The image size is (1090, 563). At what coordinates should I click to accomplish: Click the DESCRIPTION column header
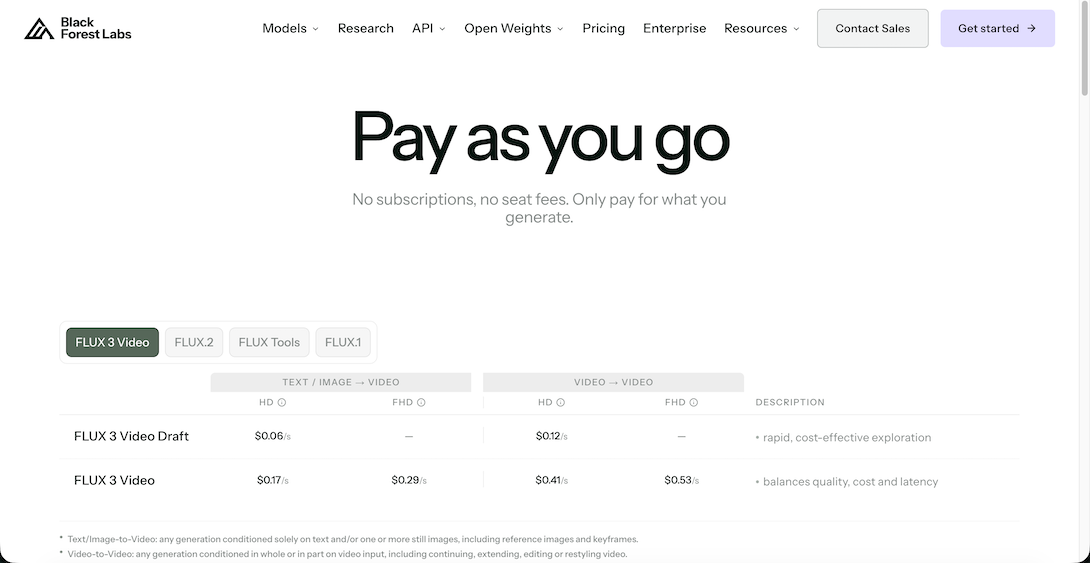pyautogui.click(x=790, y=402)
